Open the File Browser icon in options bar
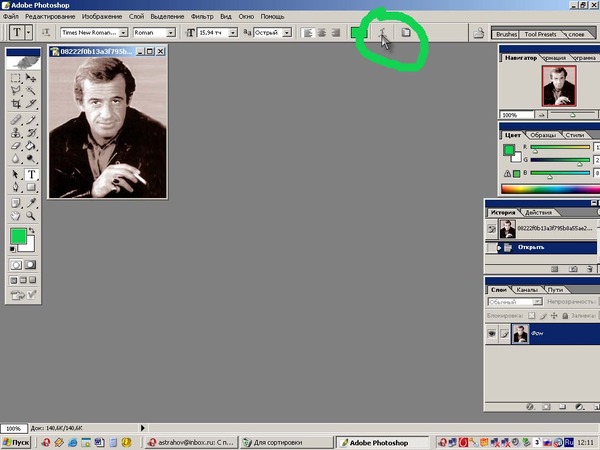The height and width of the screenshot is (450, 600). coord(479,33)
